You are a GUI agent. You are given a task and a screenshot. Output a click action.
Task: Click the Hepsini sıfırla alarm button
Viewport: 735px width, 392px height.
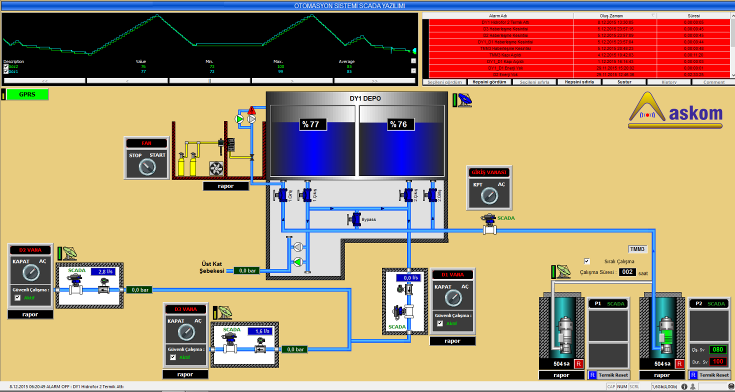point(579,82)
